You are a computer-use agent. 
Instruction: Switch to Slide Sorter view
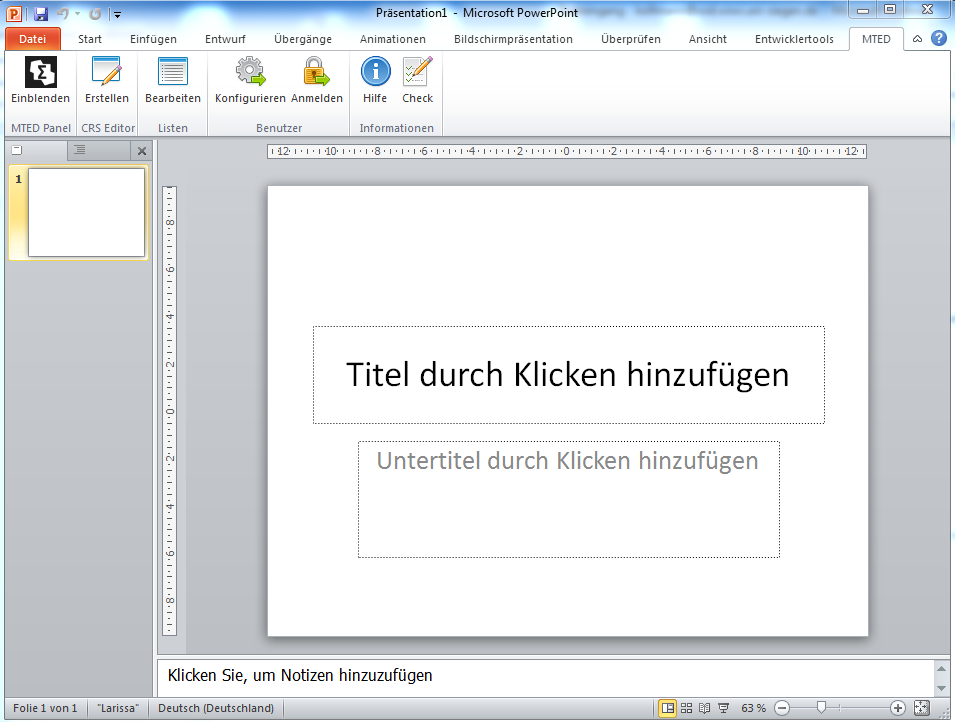686,708
